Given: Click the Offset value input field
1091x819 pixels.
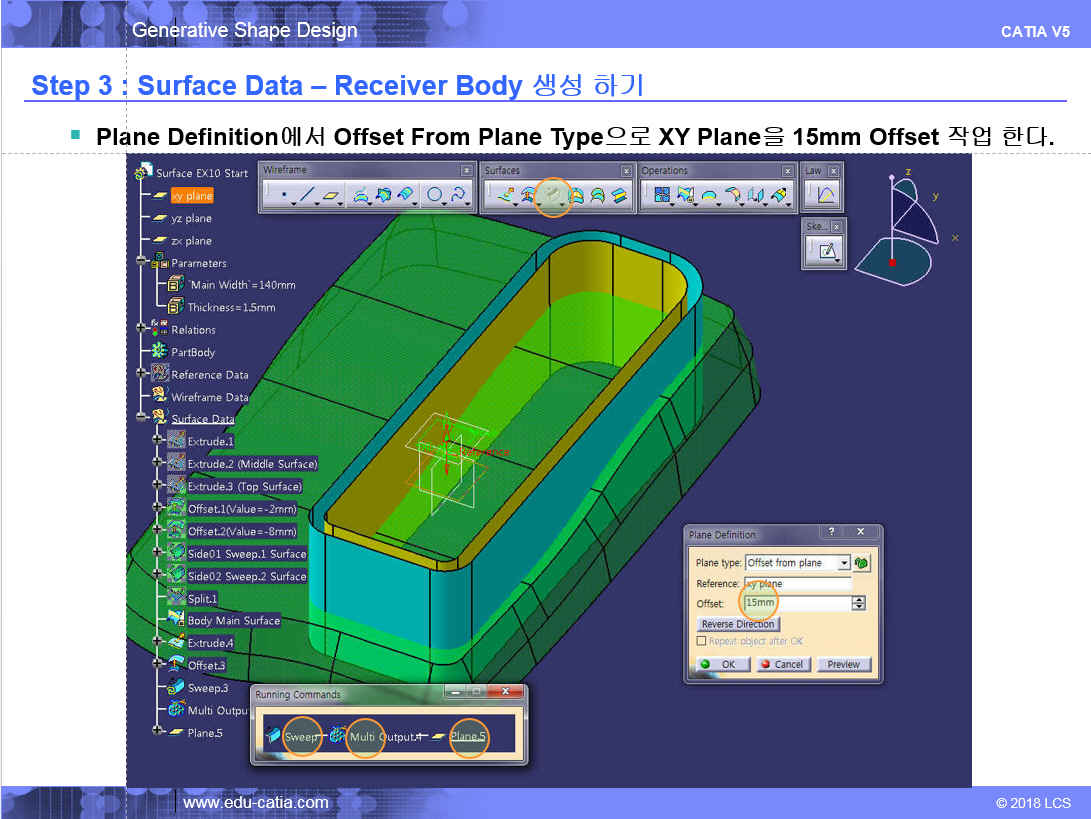Looking at the screenshot, I should 796,603.
